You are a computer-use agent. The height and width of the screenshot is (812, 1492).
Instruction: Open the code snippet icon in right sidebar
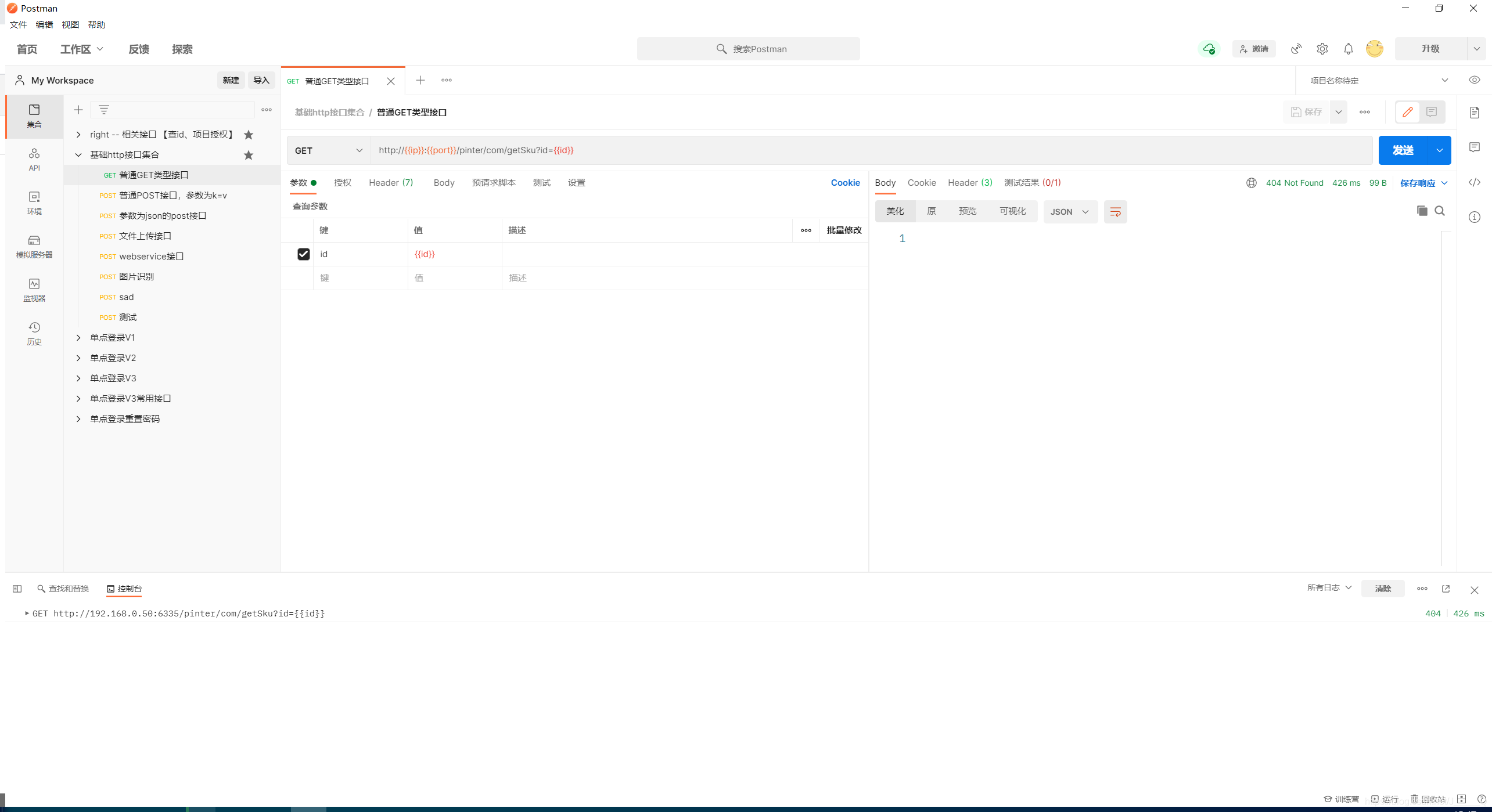pyautogui.click(x=1474, y=182)
